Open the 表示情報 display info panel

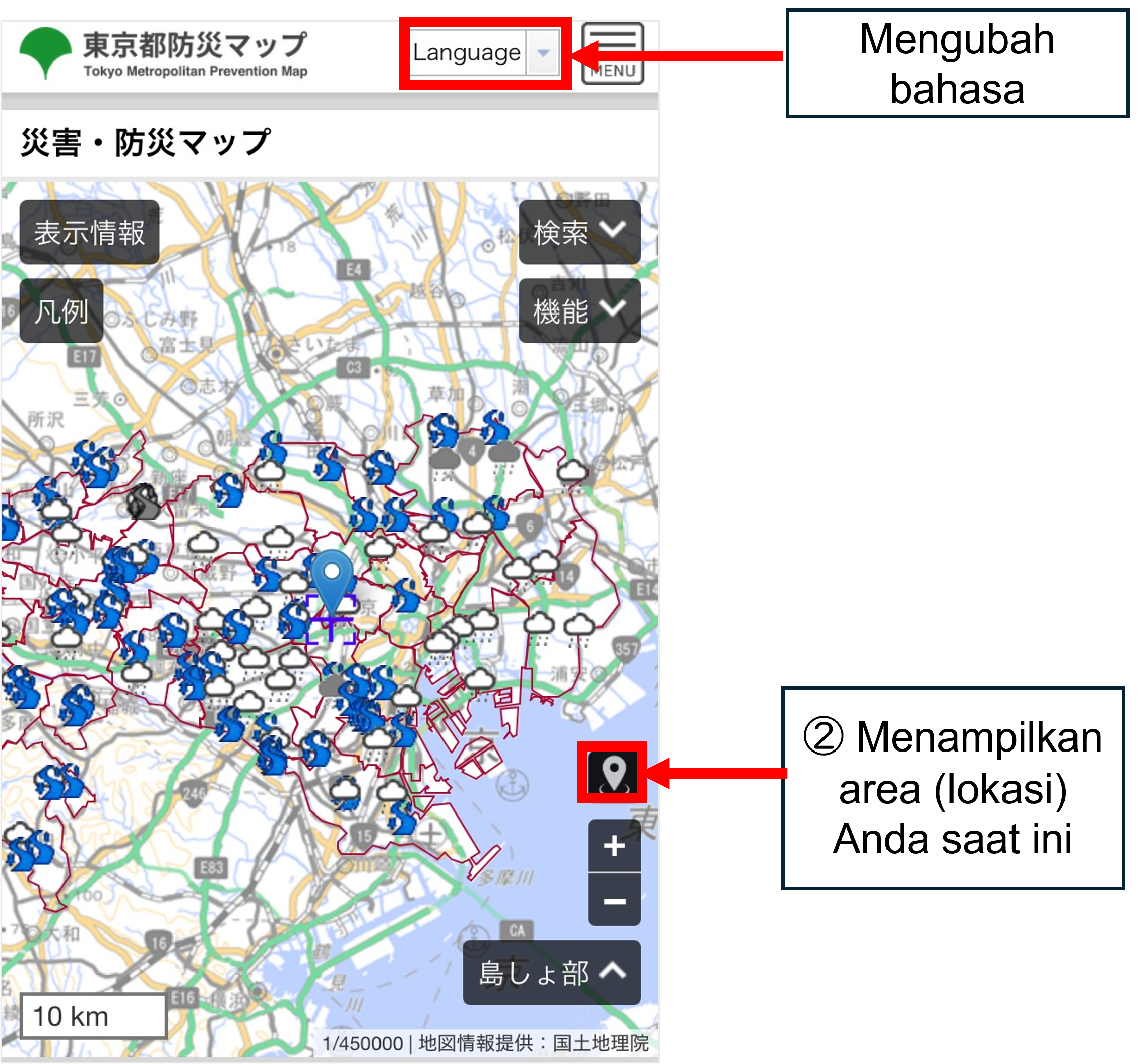pos(89,232)
